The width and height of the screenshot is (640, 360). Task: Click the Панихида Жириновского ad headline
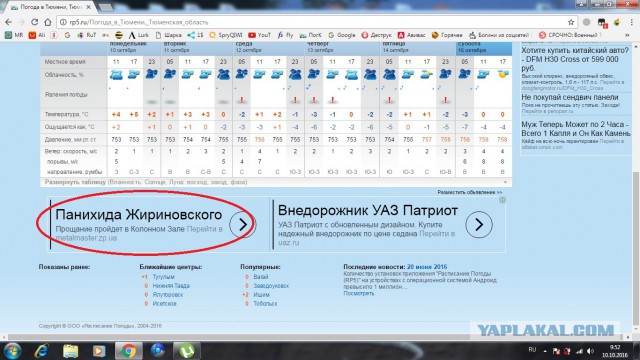click(x=139, y=215)
